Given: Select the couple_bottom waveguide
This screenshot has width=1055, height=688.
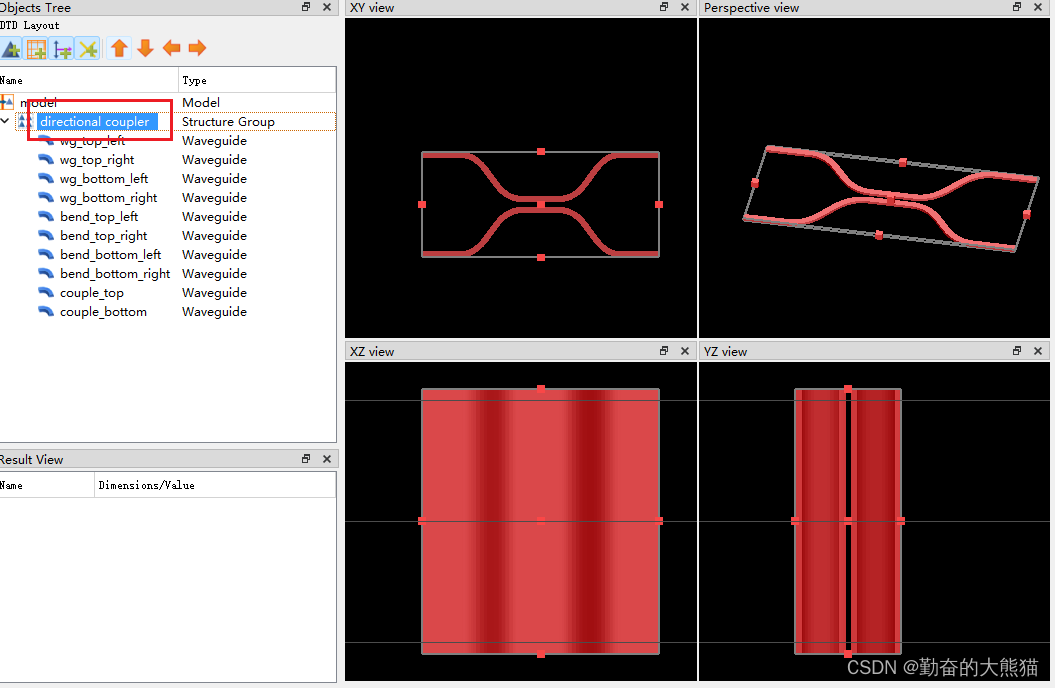Looking at the screenshot, I should [x=103, y=312].
